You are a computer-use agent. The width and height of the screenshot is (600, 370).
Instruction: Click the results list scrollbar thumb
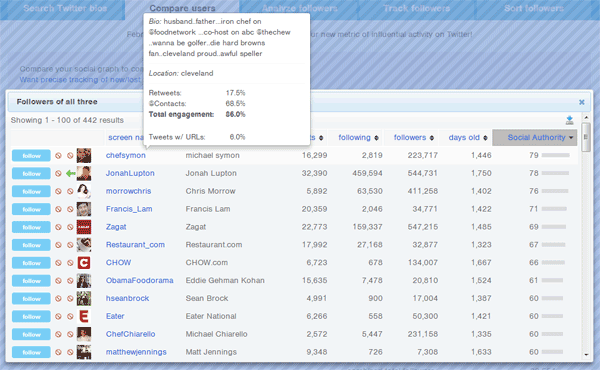click(586, 137)
